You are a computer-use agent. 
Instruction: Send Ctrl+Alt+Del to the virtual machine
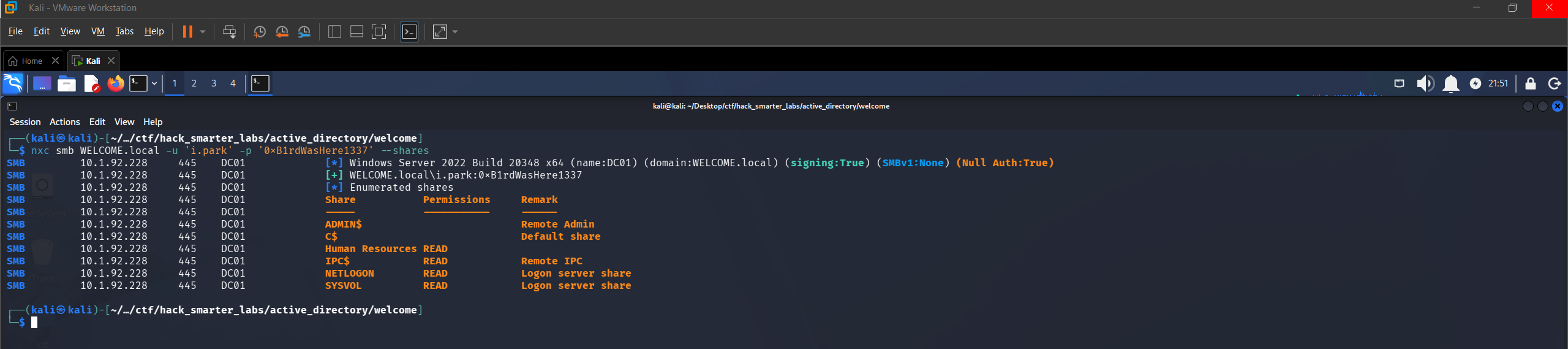click(x=230, y=31)
